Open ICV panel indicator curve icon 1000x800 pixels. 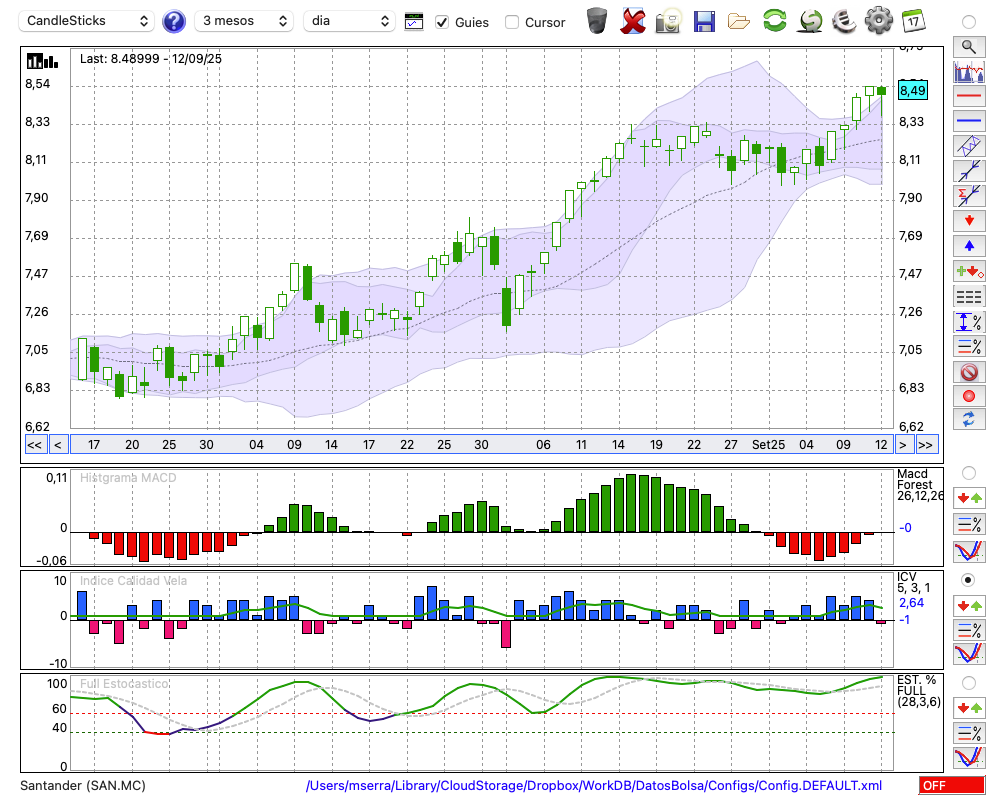[969, 654]
